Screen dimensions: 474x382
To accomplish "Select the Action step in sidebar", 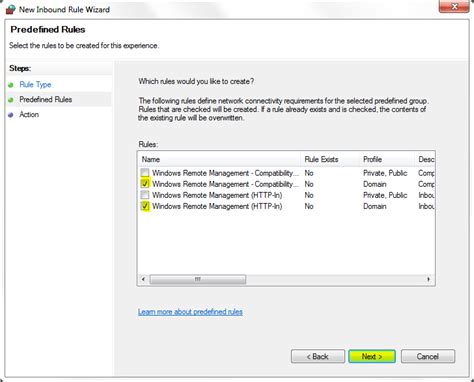I will point(29,115).
